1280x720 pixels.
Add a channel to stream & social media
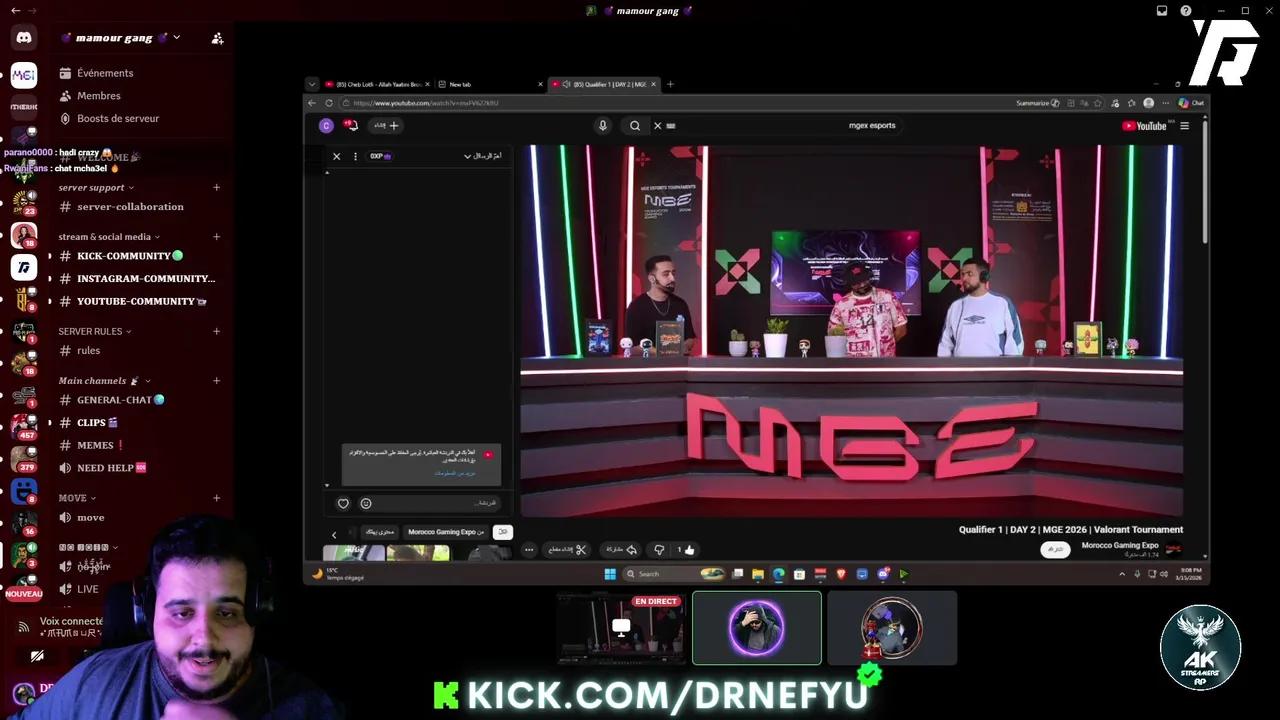tap(217, 237)
